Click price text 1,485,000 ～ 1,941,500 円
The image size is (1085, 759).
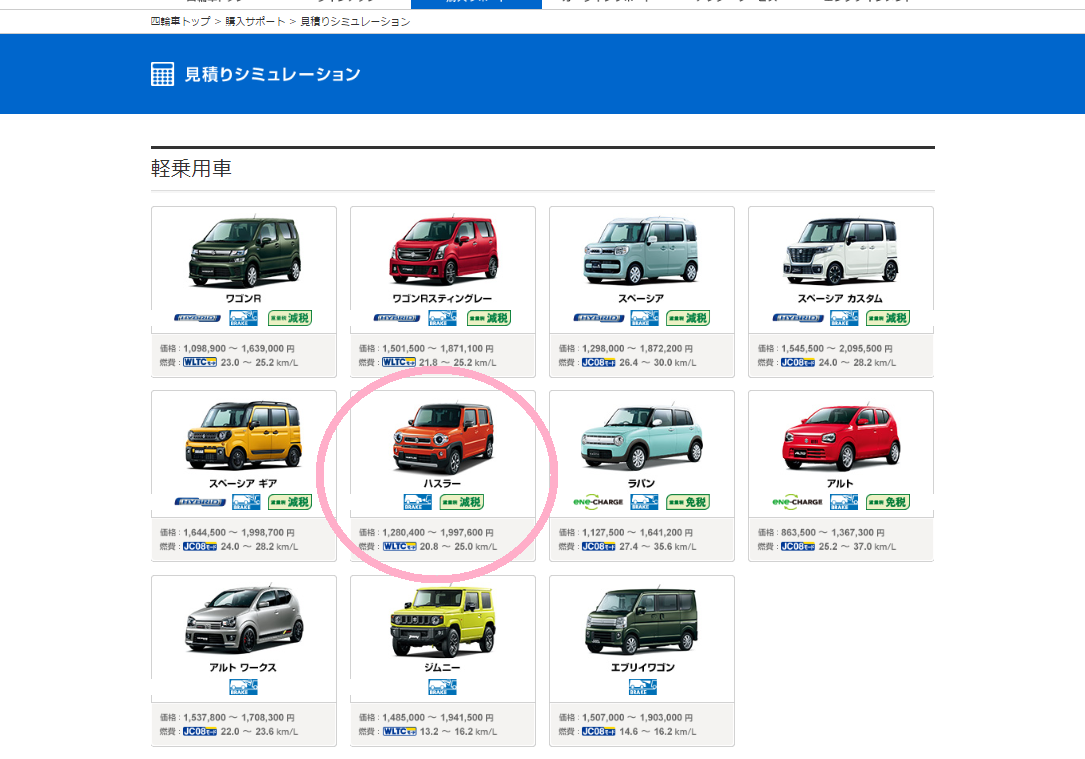pos(438,717)
